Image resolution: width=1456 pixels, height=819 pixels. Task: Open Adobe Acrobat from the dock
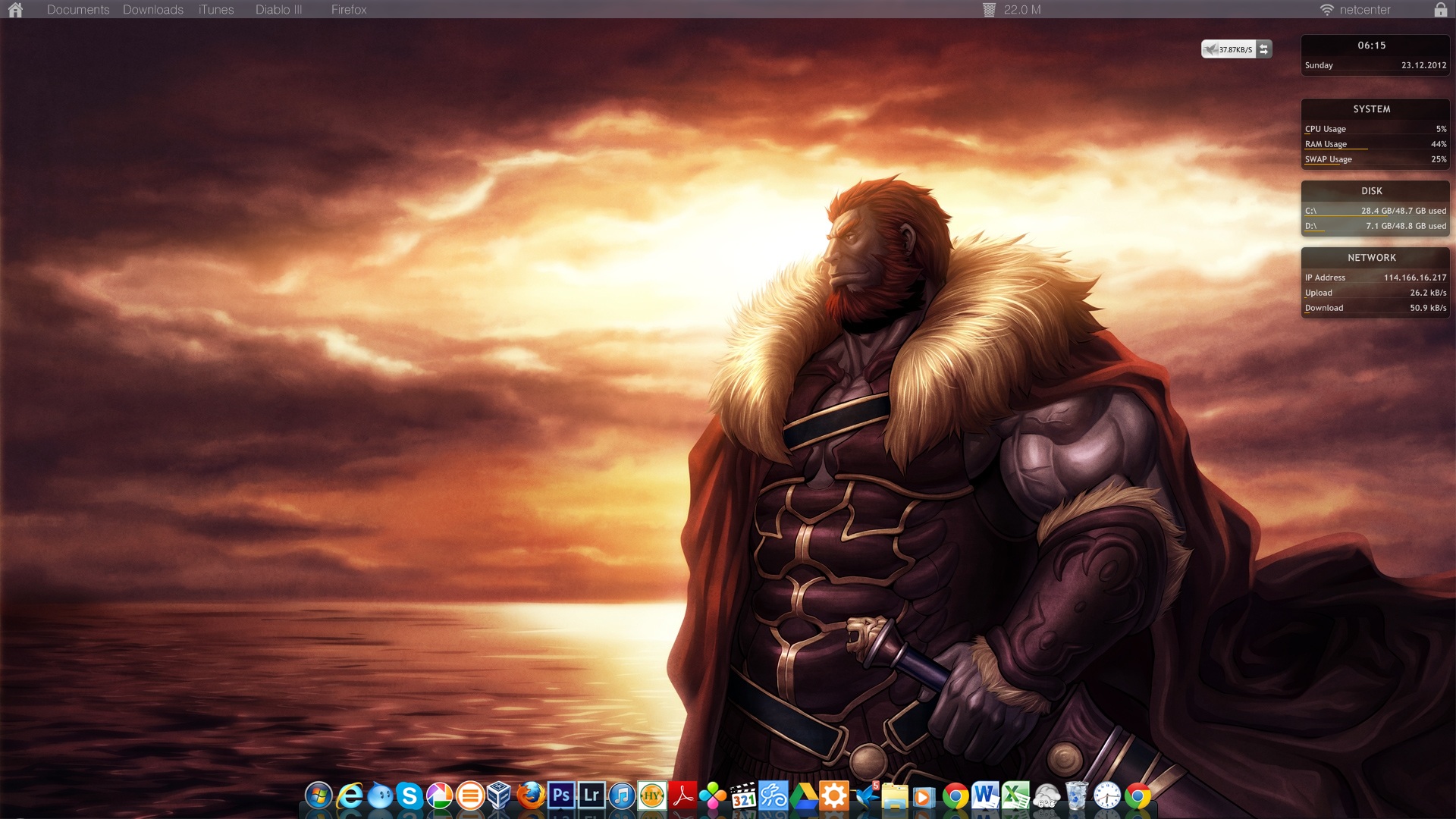pos(682,796)
